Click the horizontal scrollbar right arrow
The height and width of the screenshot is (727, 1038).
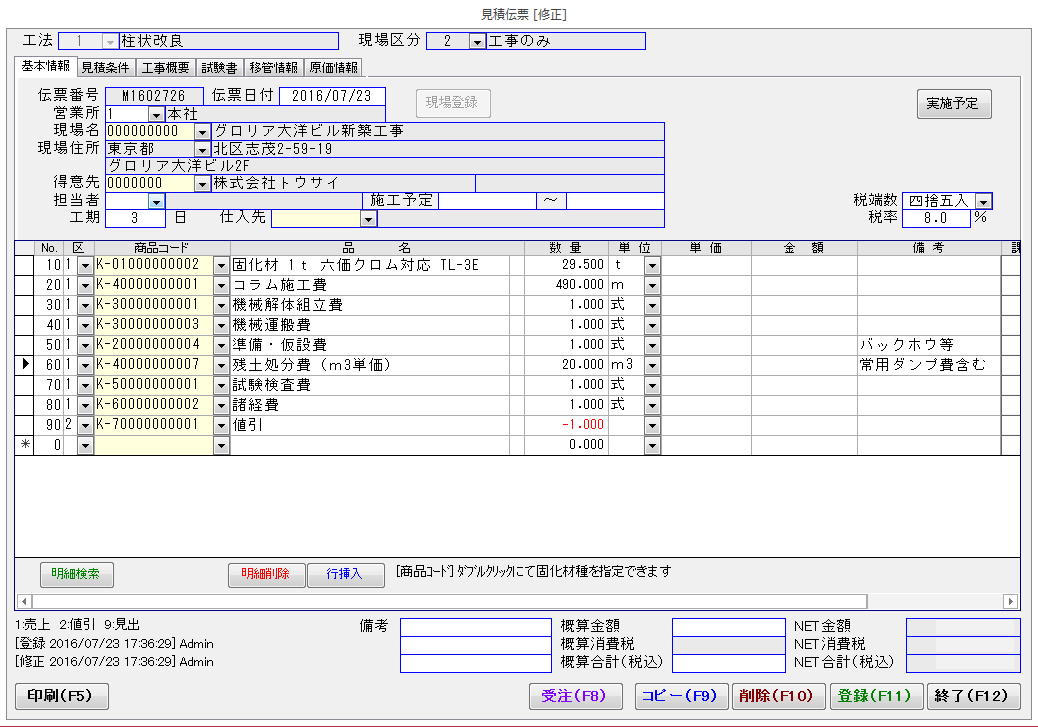(1010, 601)
